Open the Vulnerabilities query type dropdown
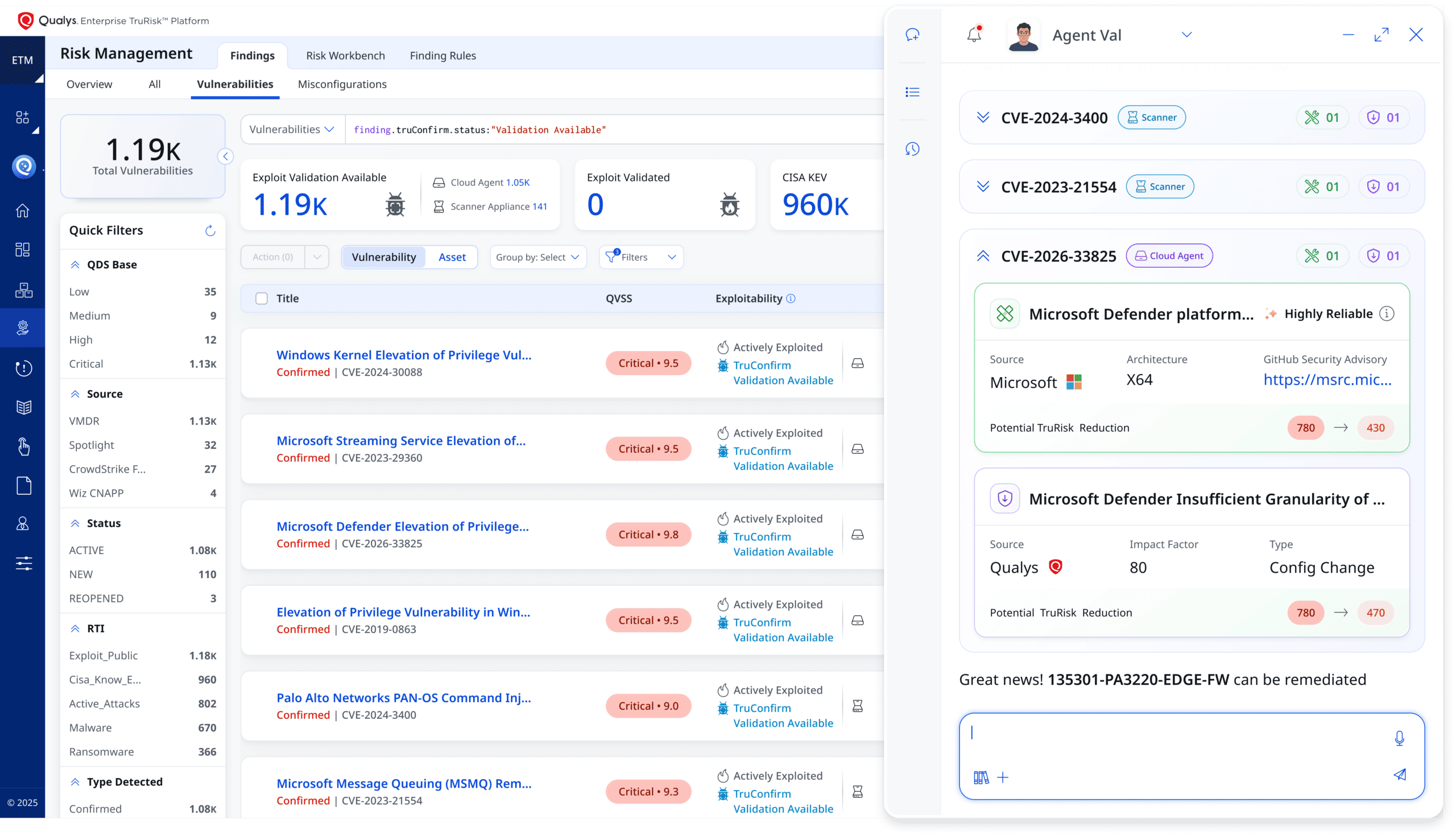The image size is (1456, 836). point(292,130)
